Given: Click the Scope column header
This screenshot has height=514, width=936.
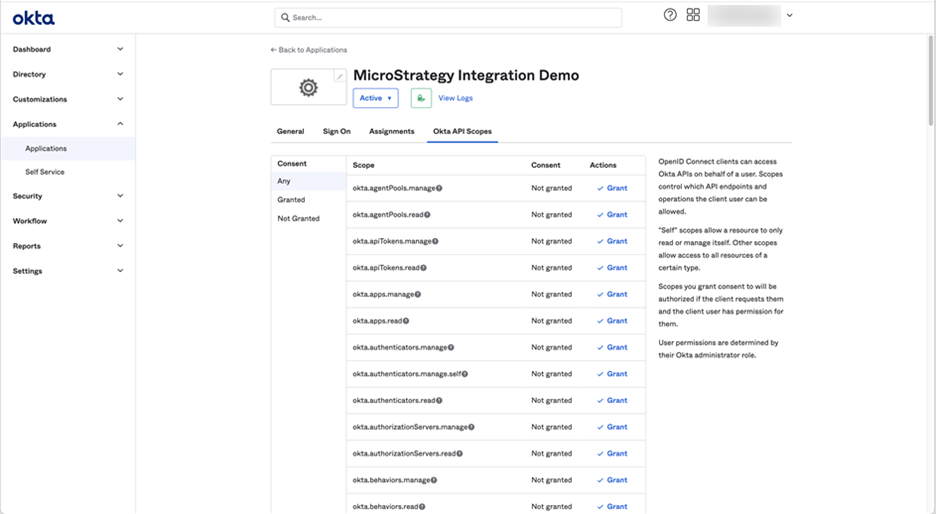Looking at the screenshot, I should click(364, 165).
